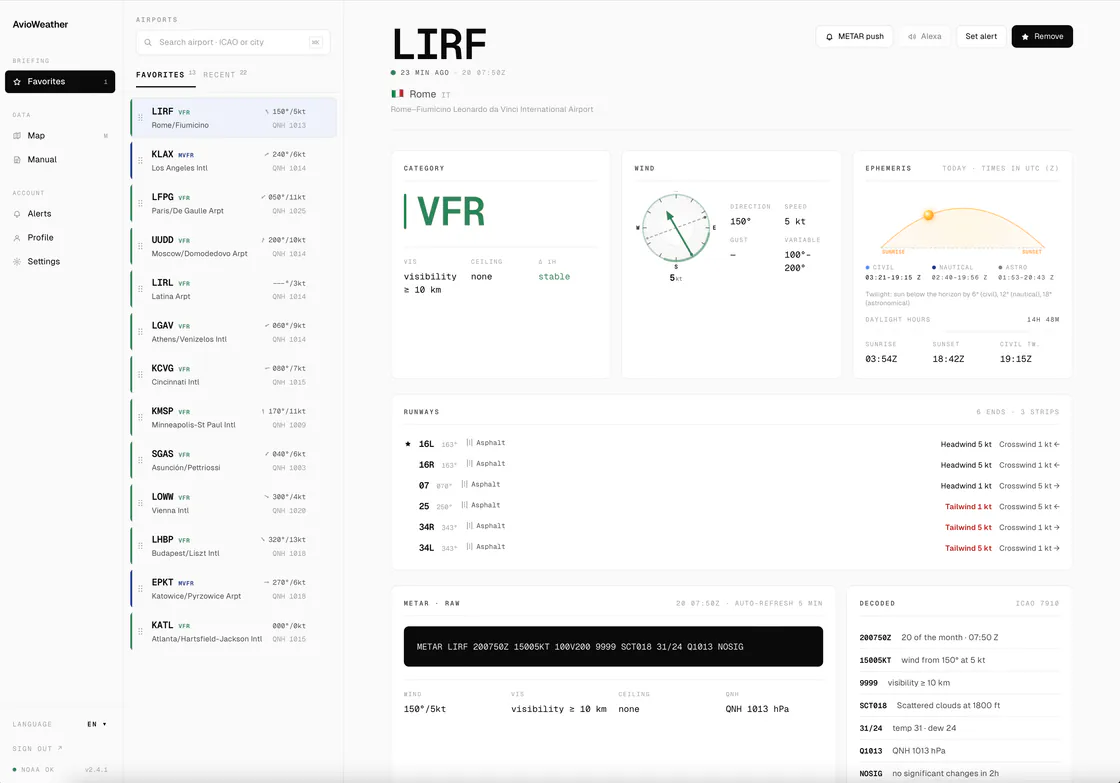Click the Map icon in sidebar

coord(17,136)
